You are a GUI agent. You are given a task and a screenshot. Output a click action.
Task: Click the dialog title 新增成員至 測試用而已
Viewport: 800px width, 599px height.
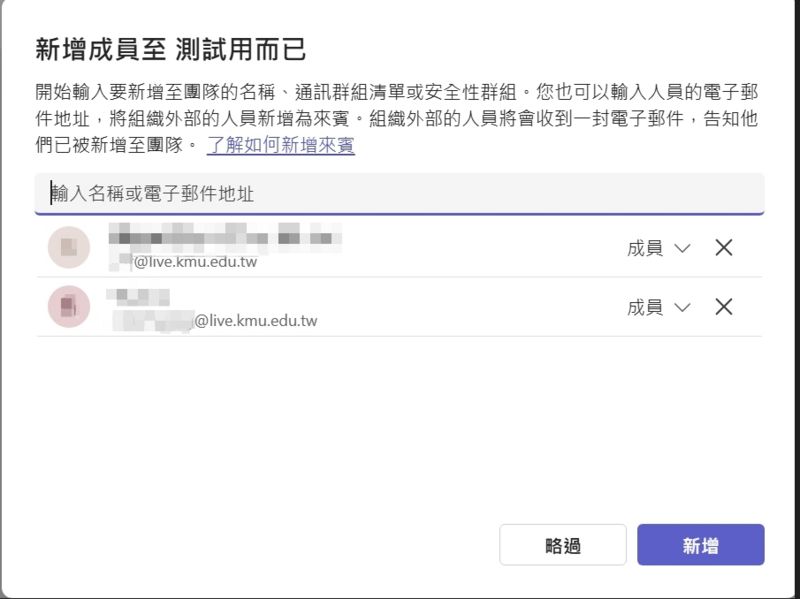click(170, 49)
